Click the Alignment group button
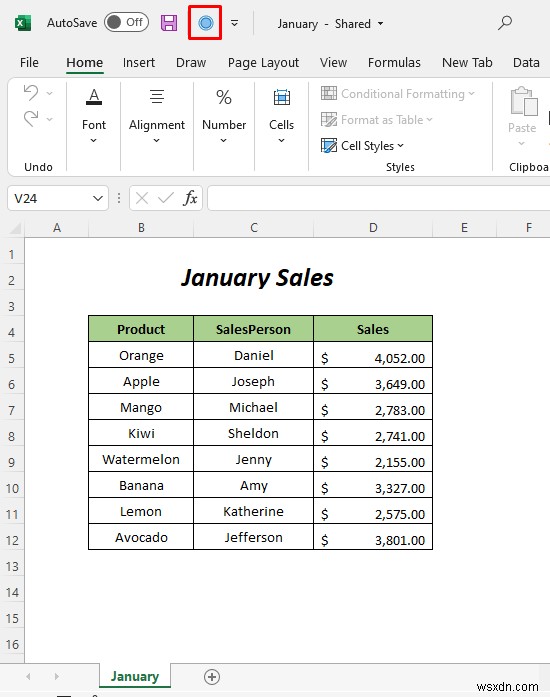The width and height of the screenshot is (550, 697). click(x=157, y=115)
